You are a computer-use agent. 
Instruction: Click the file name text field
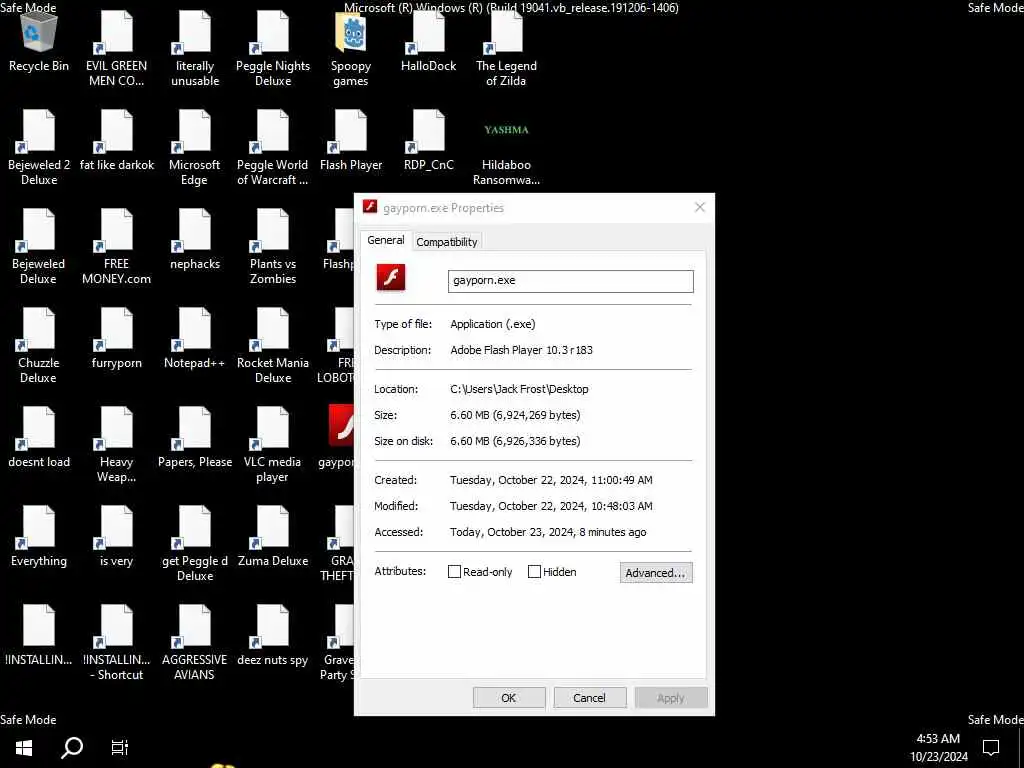(x=570, y=281)
